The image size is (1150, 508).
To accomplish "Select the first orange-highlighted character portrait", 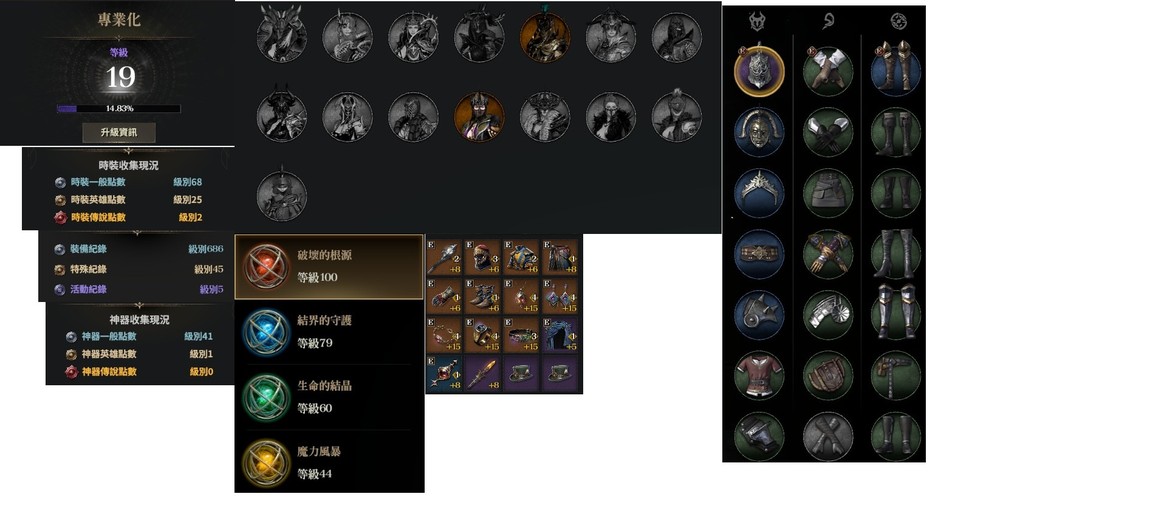I will pyautogui.click(x=545, y=37).
